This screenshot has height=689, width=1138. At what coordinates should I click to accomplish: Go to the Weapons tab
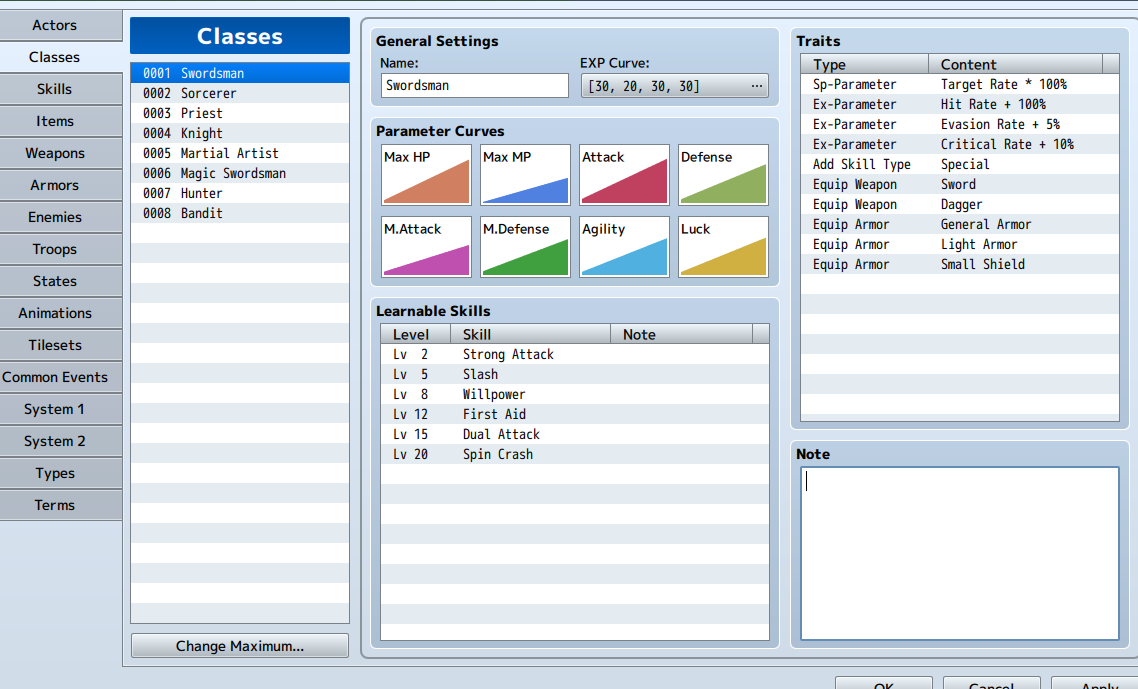click(x=61, y=153)
